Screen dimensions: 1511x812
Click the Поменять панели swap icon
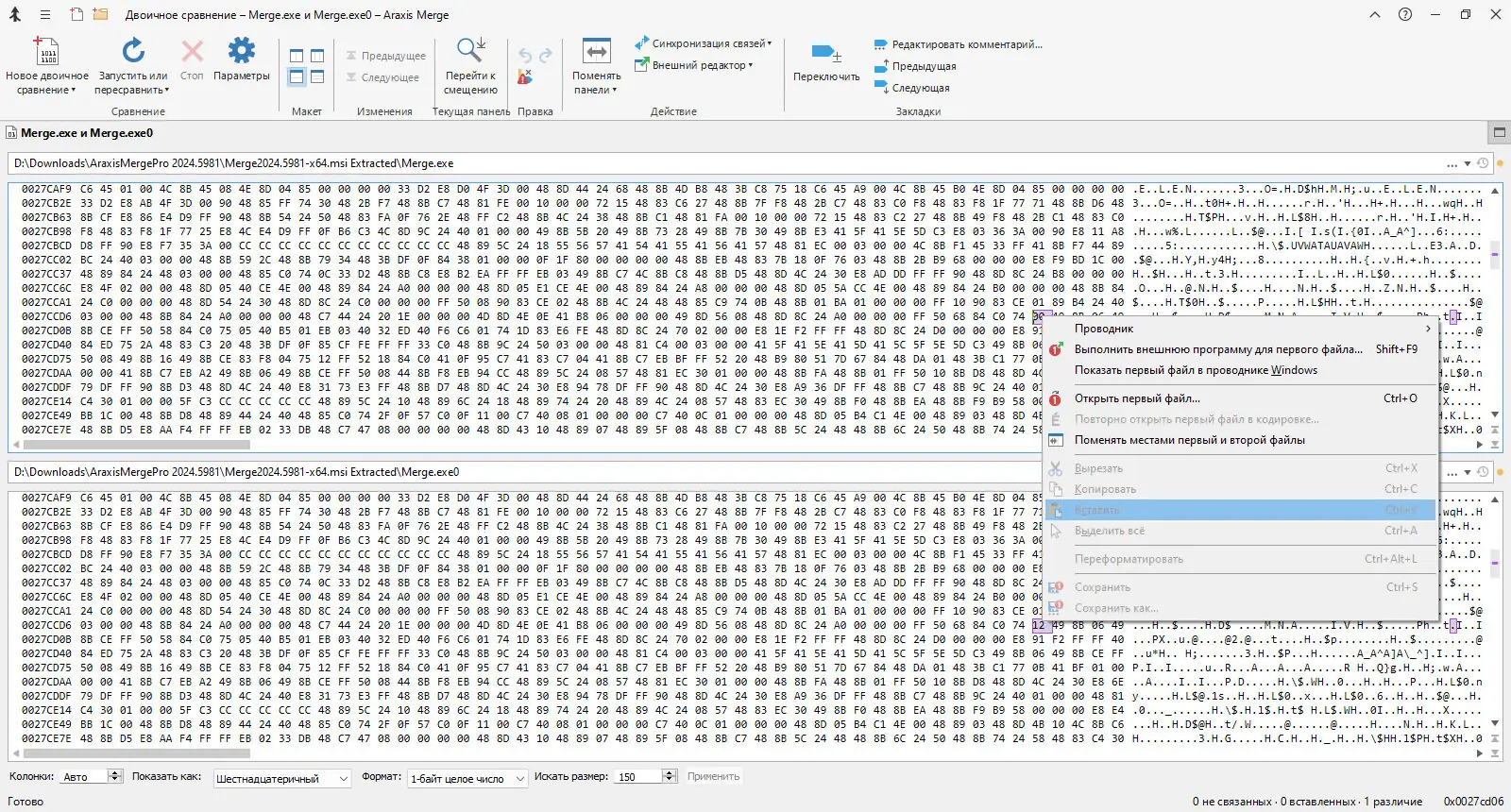596,51
